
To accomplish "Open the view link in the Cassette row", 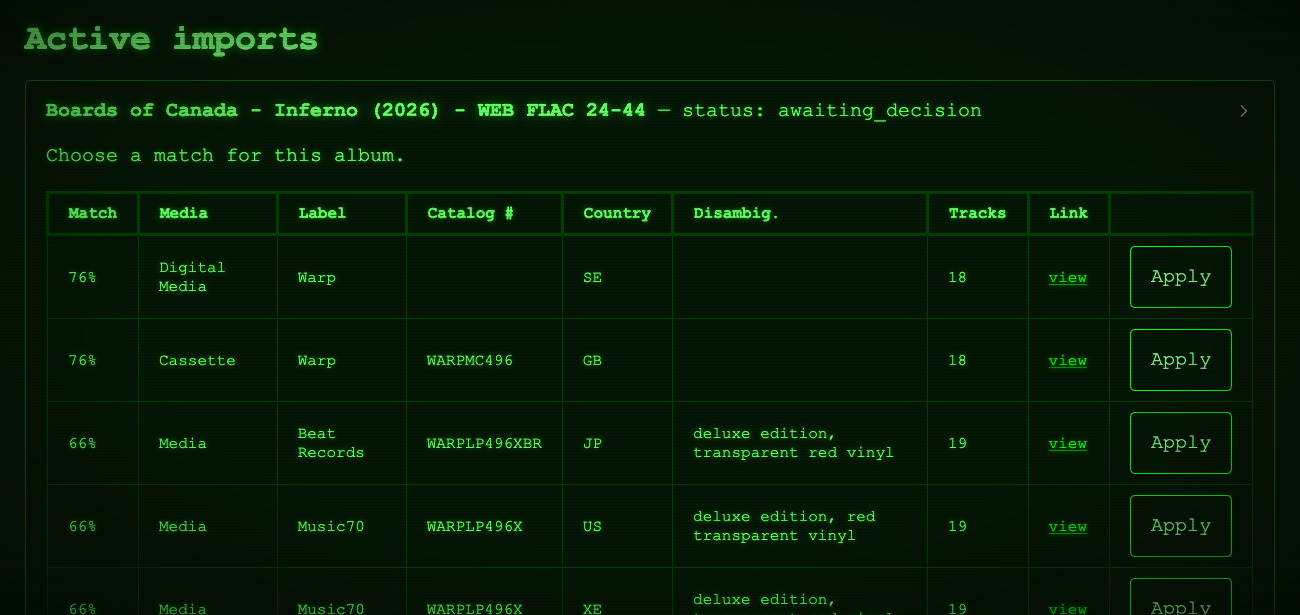I will tap(1068, 361).
